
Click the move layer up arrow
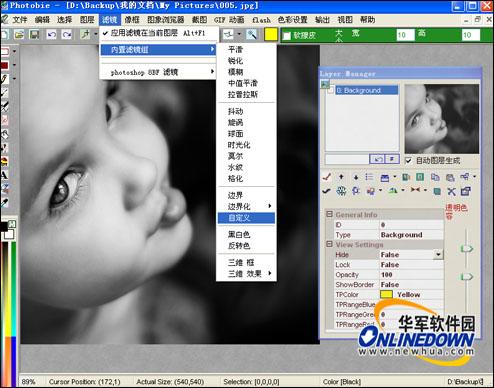[x=341, y=177]
